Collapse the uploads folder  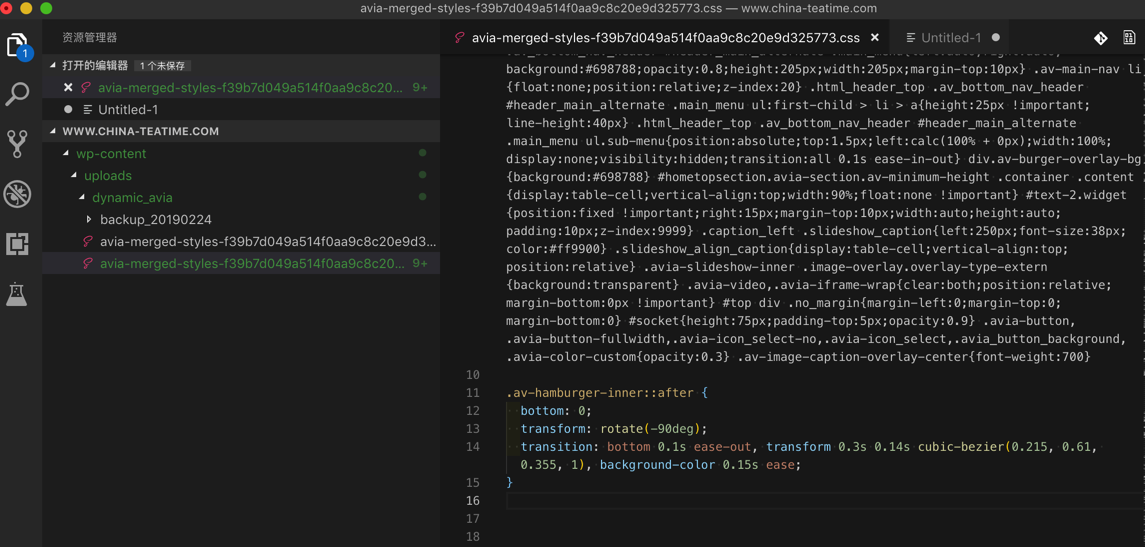pyautogui.click(x=74, y=176)
